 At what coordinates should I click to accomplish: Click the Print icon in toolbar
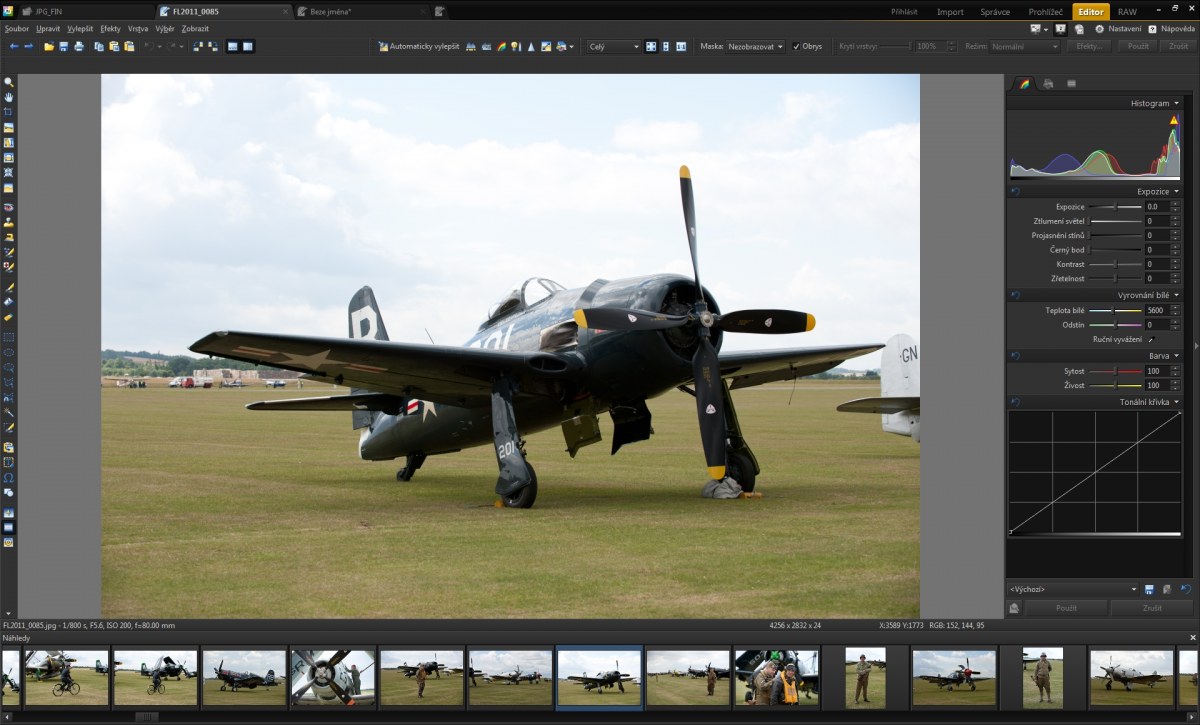(x=78, y=47)
